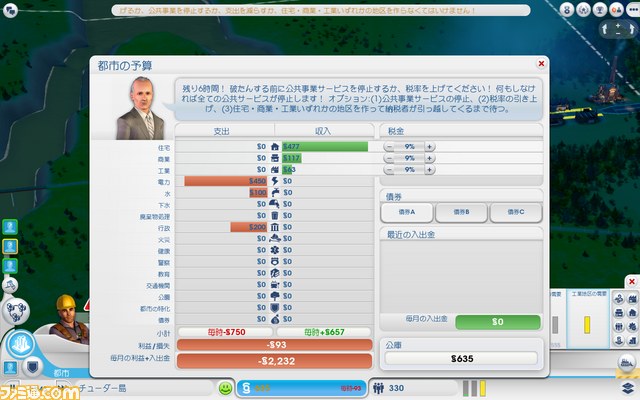Open the three-dots options menu

coord(633,9)
